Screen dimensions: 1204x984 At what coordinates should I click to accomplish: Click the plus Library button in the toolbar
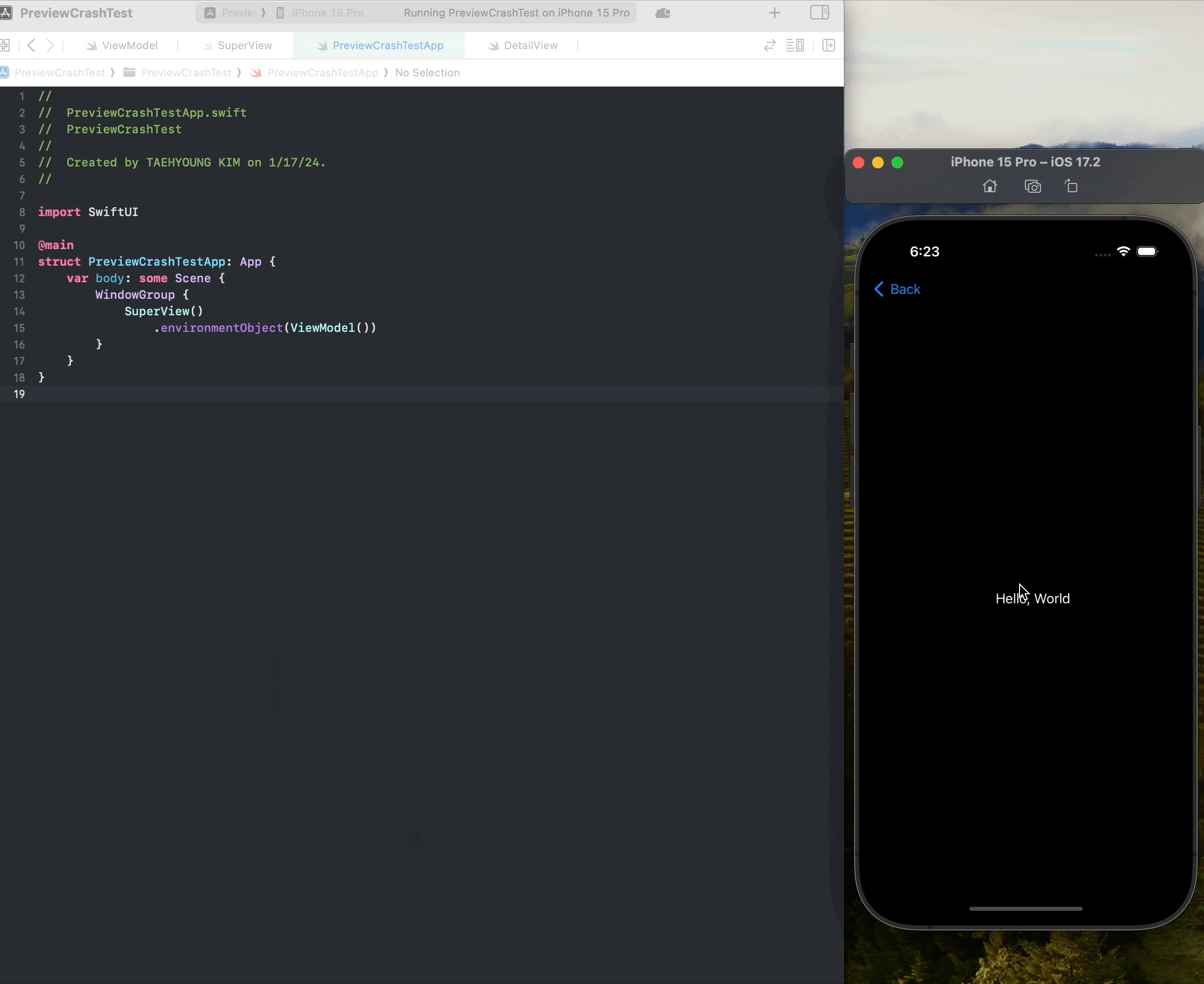[774, 13]
